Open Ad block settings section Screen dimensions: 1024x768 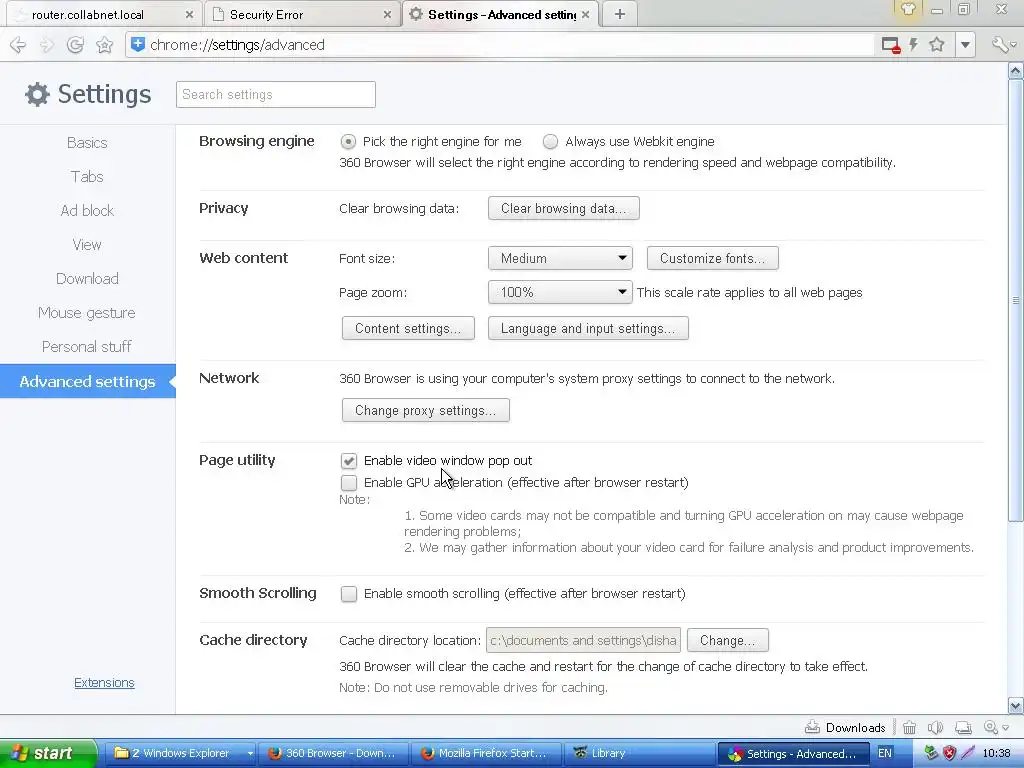point(87,211)
